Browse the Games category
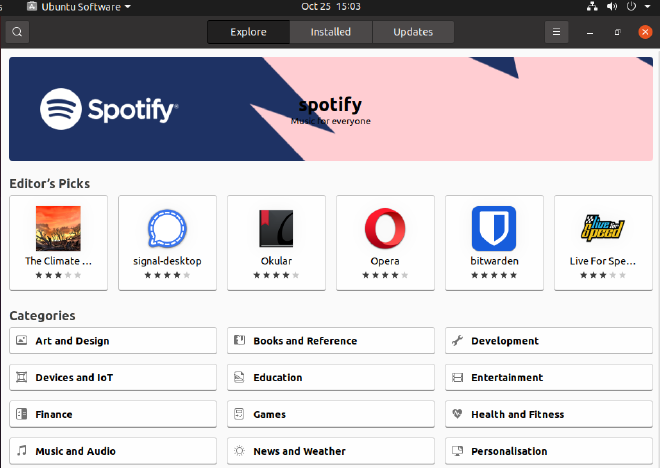This screenshot has width=660, height=468. click(331, 414)
